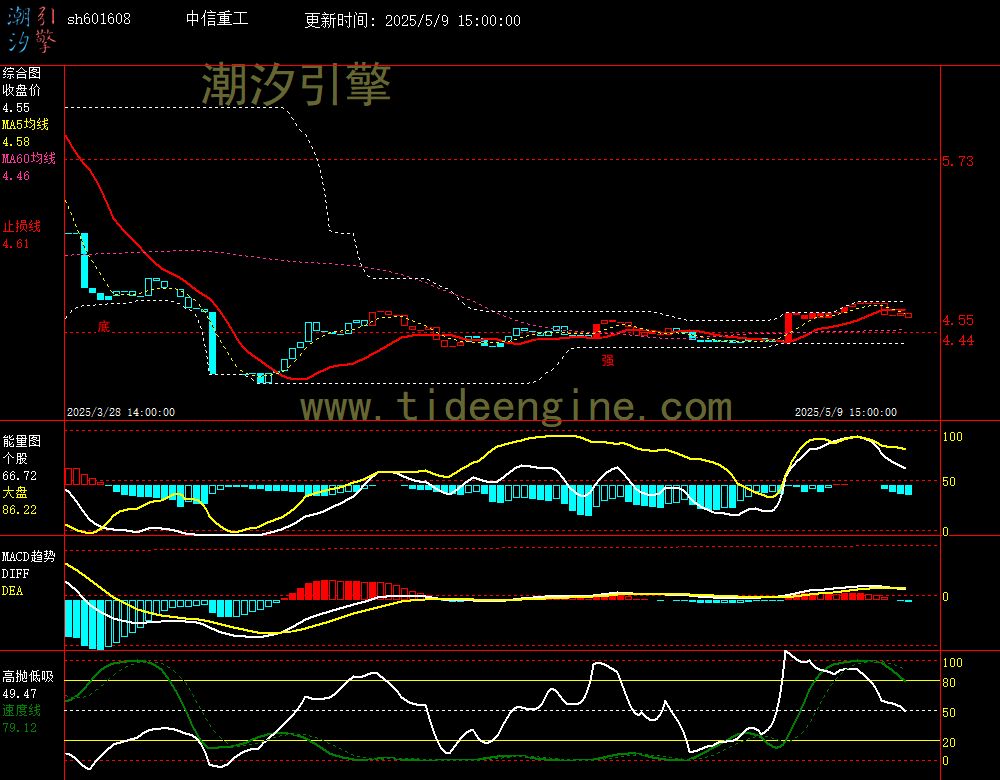Viewport: 1000px width, 780px height.
Task: Select the stock code sh601608
Action: coord(99,19)
